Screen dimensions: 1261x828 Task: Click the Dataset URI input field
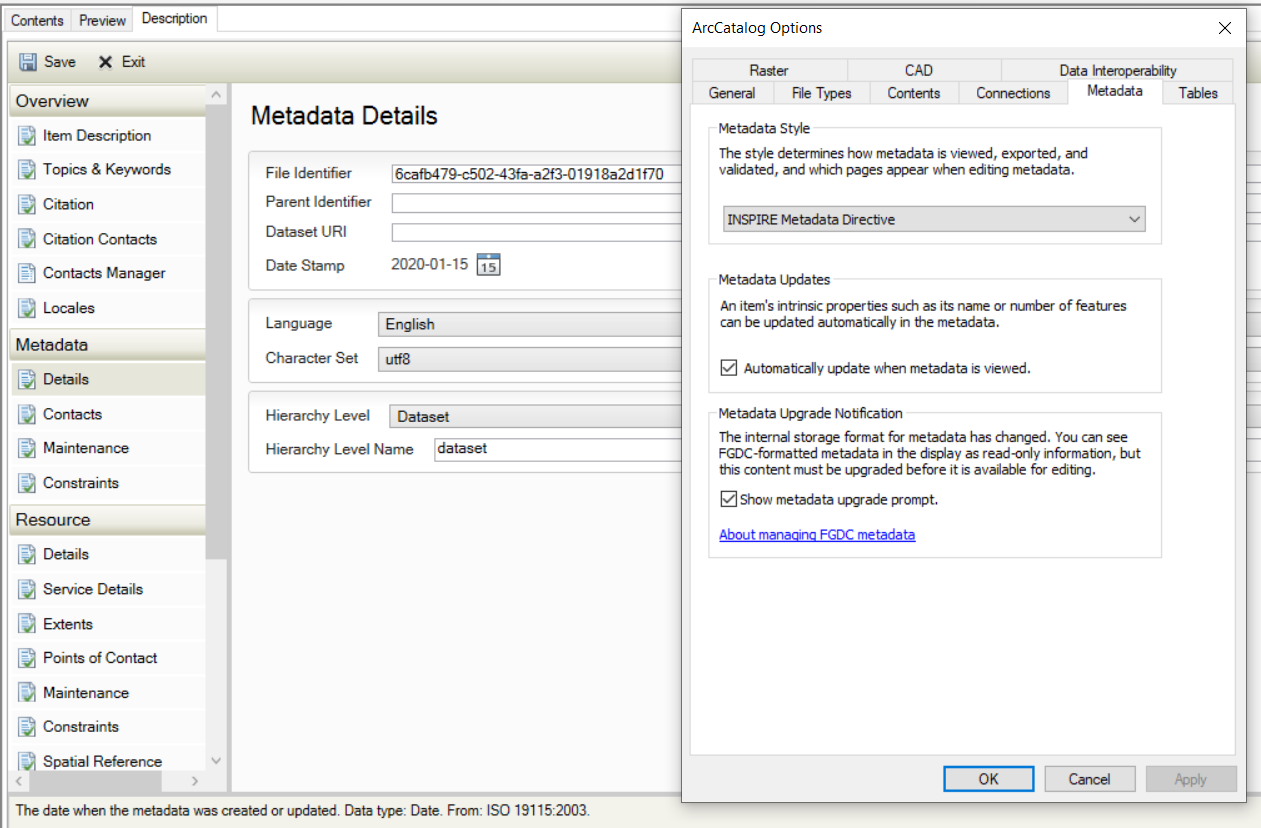click(x=536, y=232)
